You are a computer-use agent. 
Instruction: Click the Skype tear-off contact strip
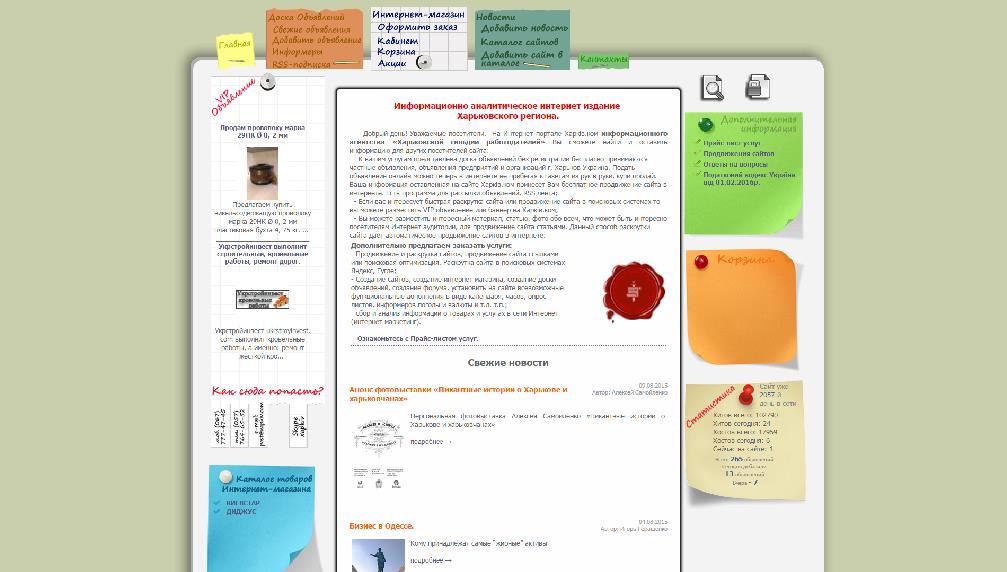[298, 426]
